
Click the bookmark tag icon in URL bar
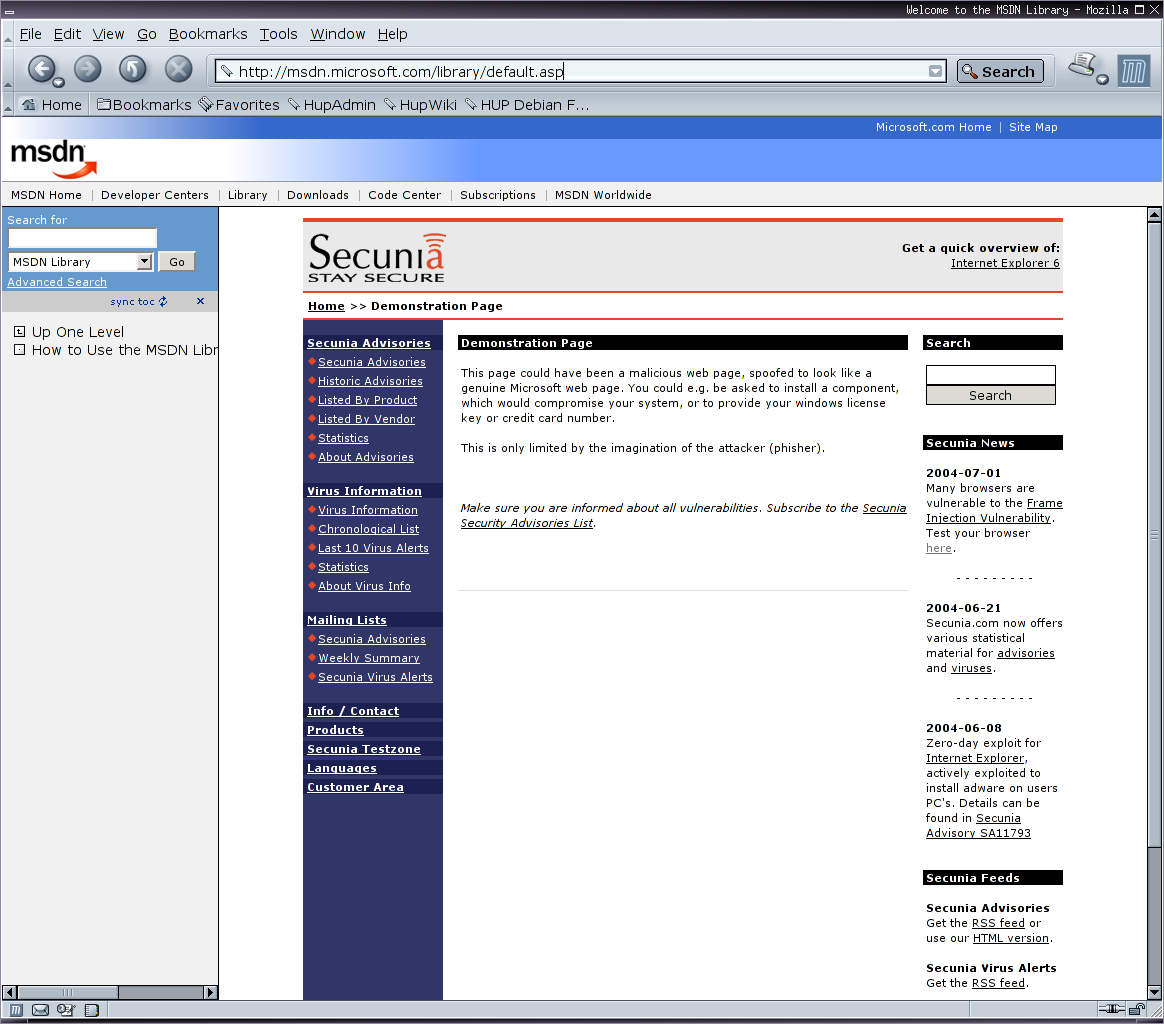(226, 71)
